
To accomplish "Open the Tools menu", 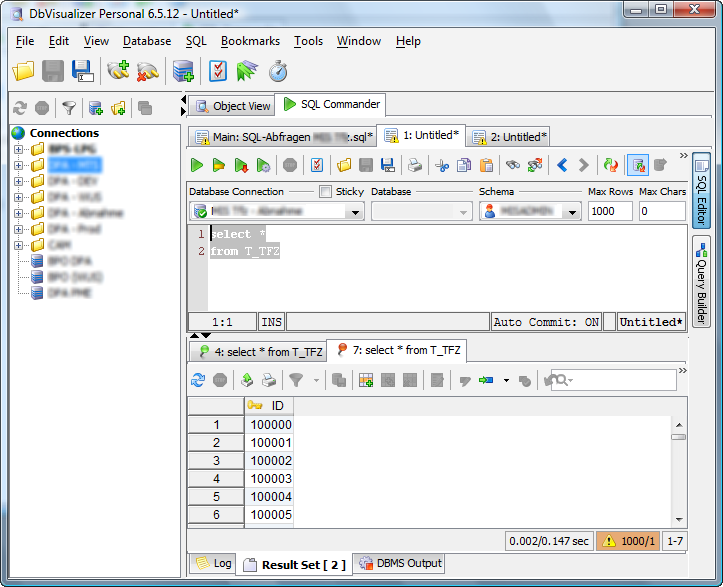I will tap(308, 41).
